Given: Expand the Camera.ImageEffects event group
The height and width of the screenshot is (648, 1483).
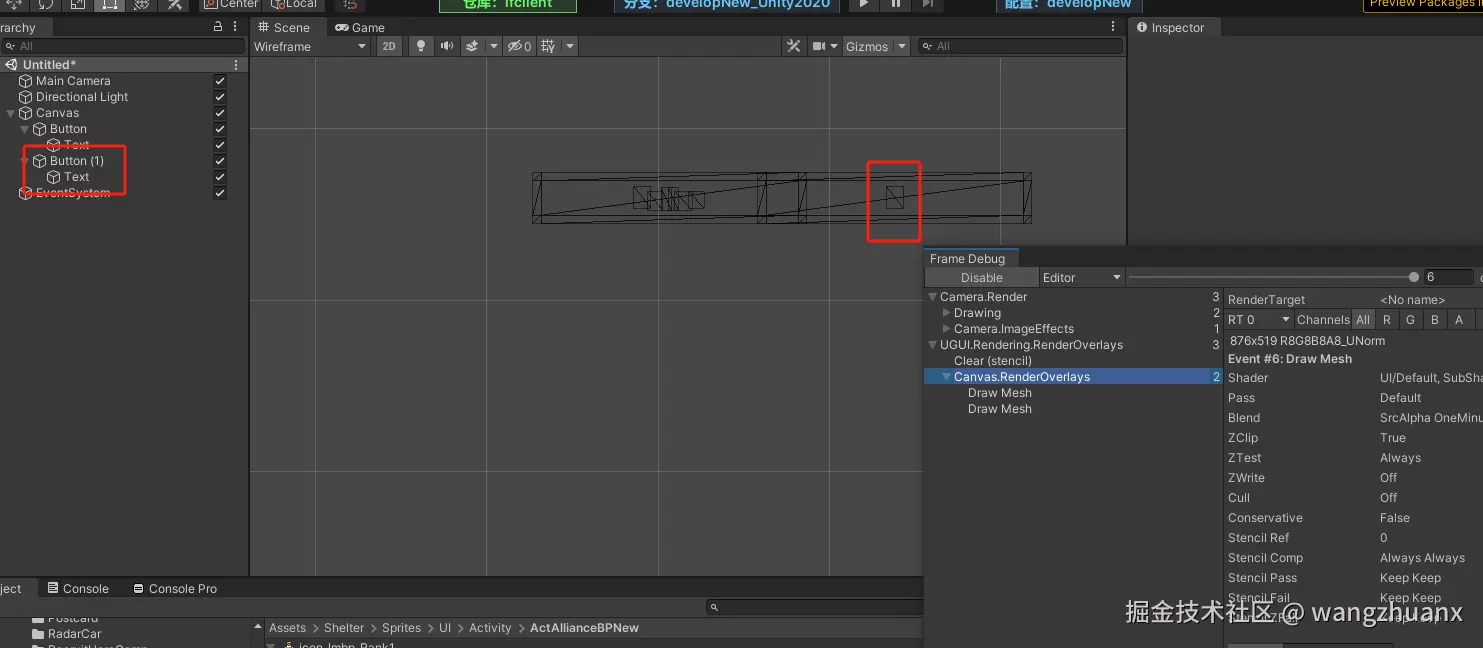Looking at the screenshot, I should pyautogui.click(x=947, y=329).
